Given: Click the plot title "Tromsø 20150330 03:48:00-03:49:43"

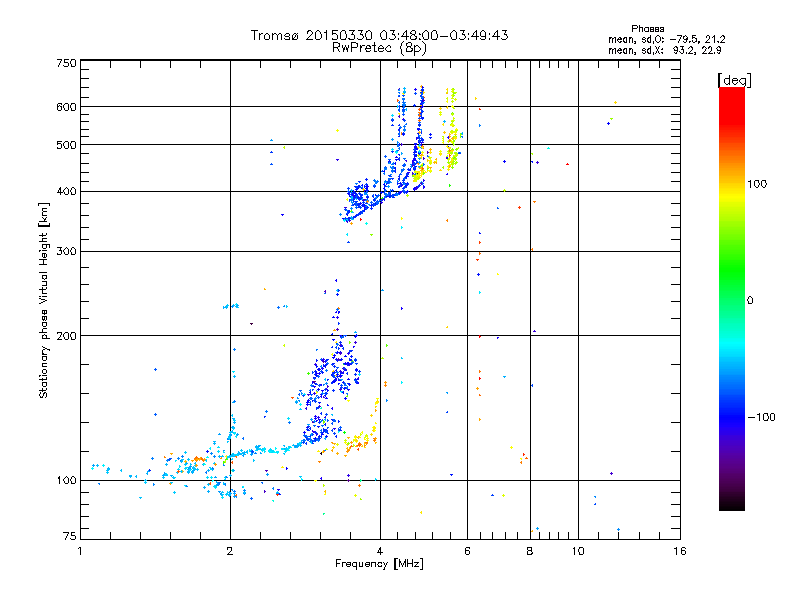Looking at the screenshot, I should 379,35.
